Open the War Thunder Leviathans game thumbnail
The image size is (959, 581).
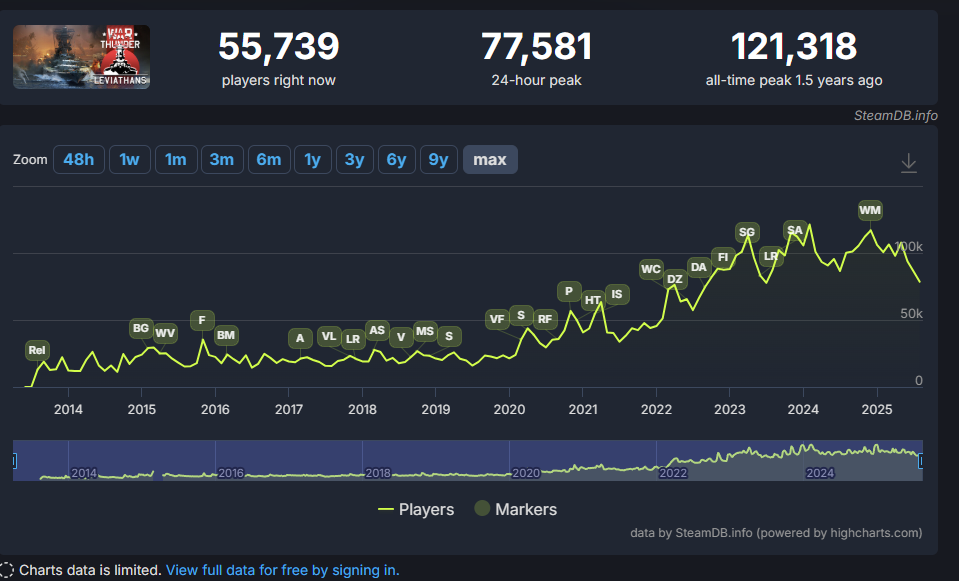pyautogui.click(x=81, y=57)
